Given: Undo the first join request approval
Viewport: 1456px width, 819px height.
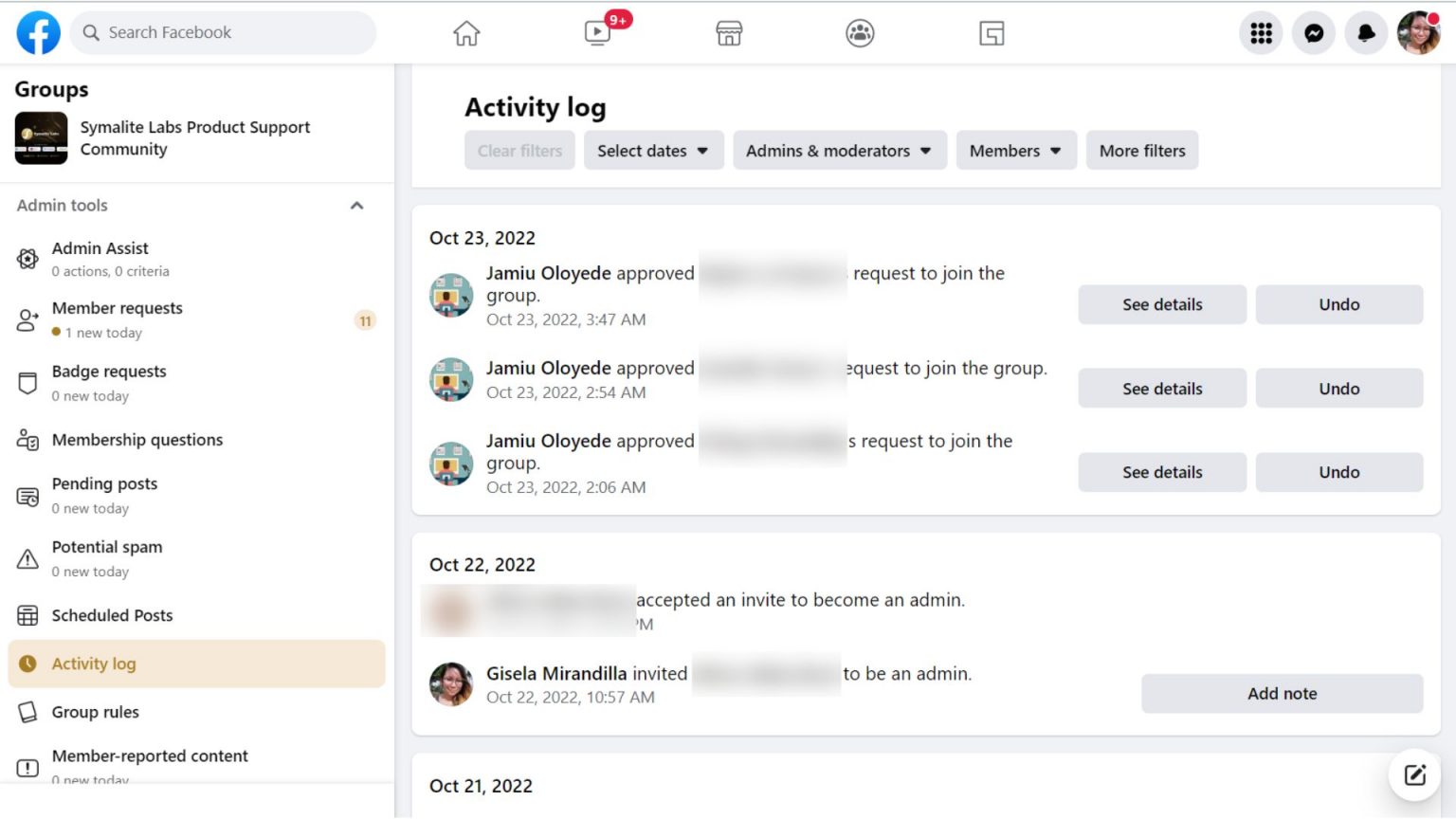Looking at the screenshot, I should tap(1338, 304).
